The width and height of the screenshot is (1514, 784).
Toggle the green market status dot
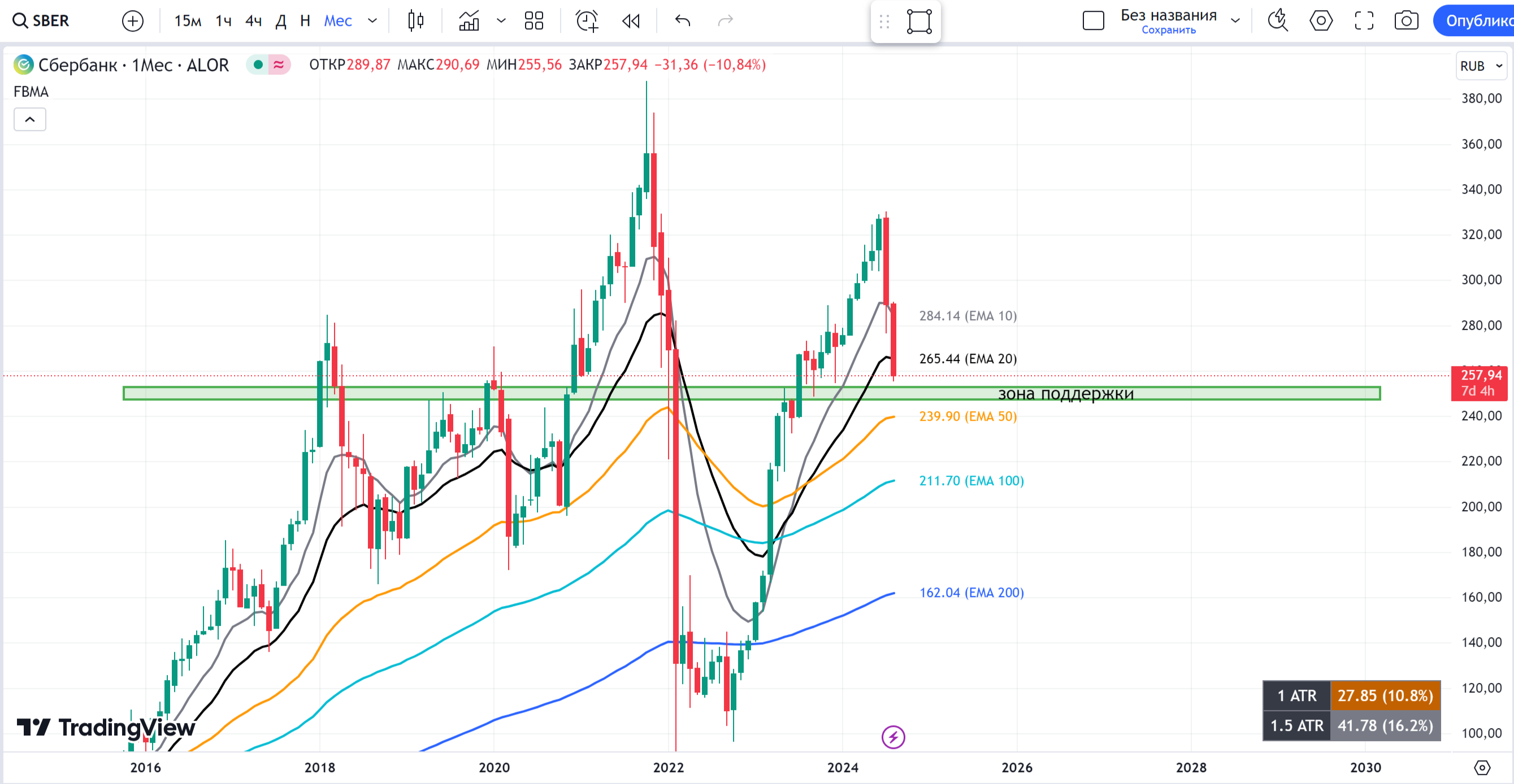(x=258, y=64)
